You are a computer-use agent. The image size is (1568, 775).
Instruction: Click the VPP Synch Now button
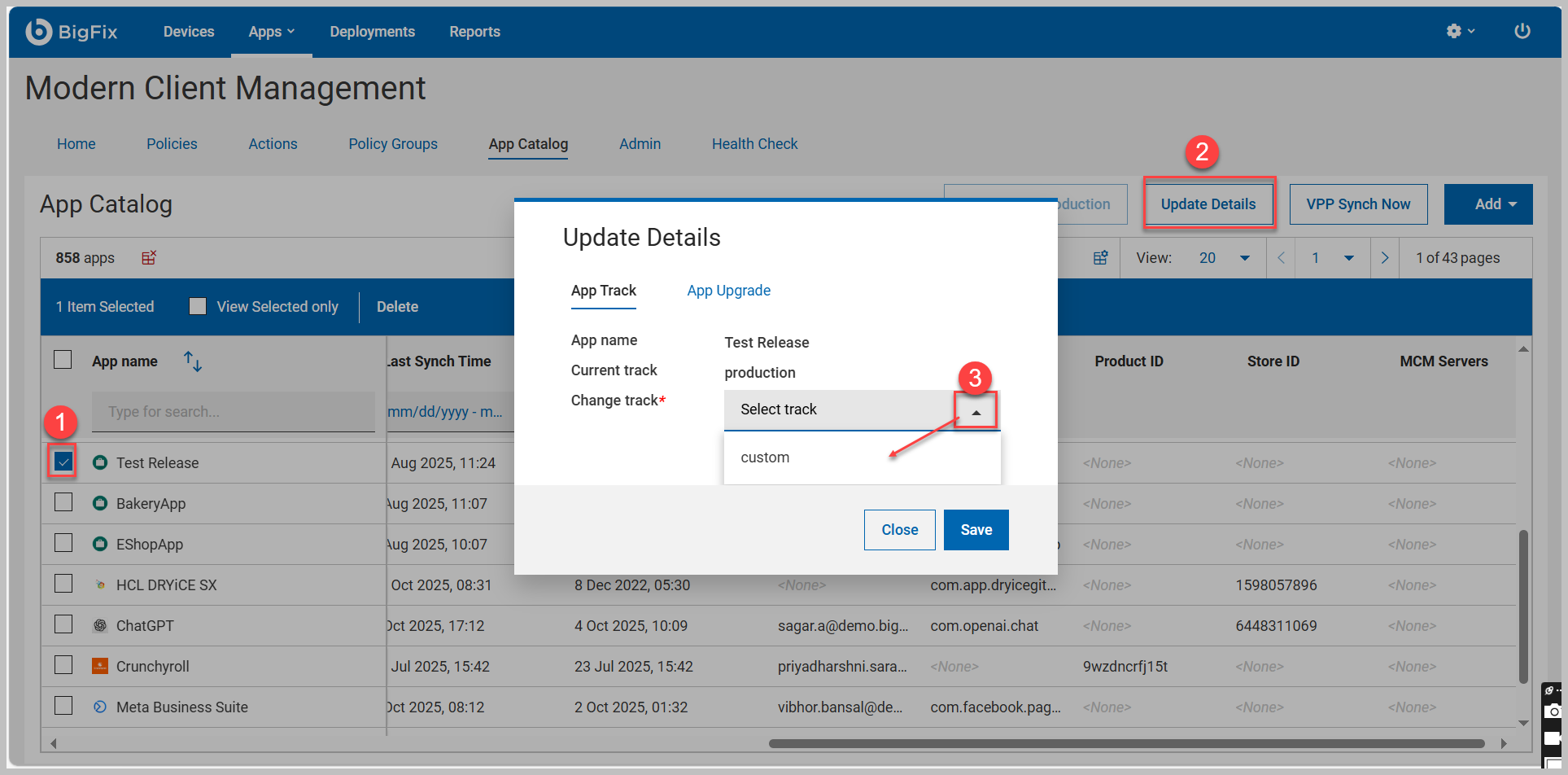click(x=1358, y=204)
